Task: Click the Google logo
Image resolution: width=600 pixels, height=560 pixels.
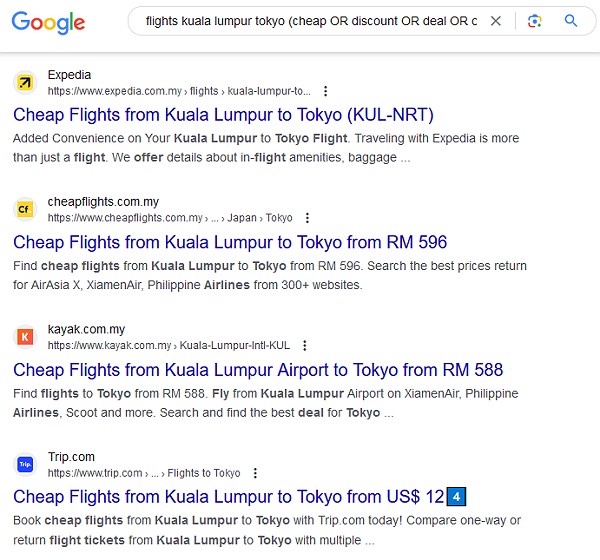Action: tap(48, 22)
